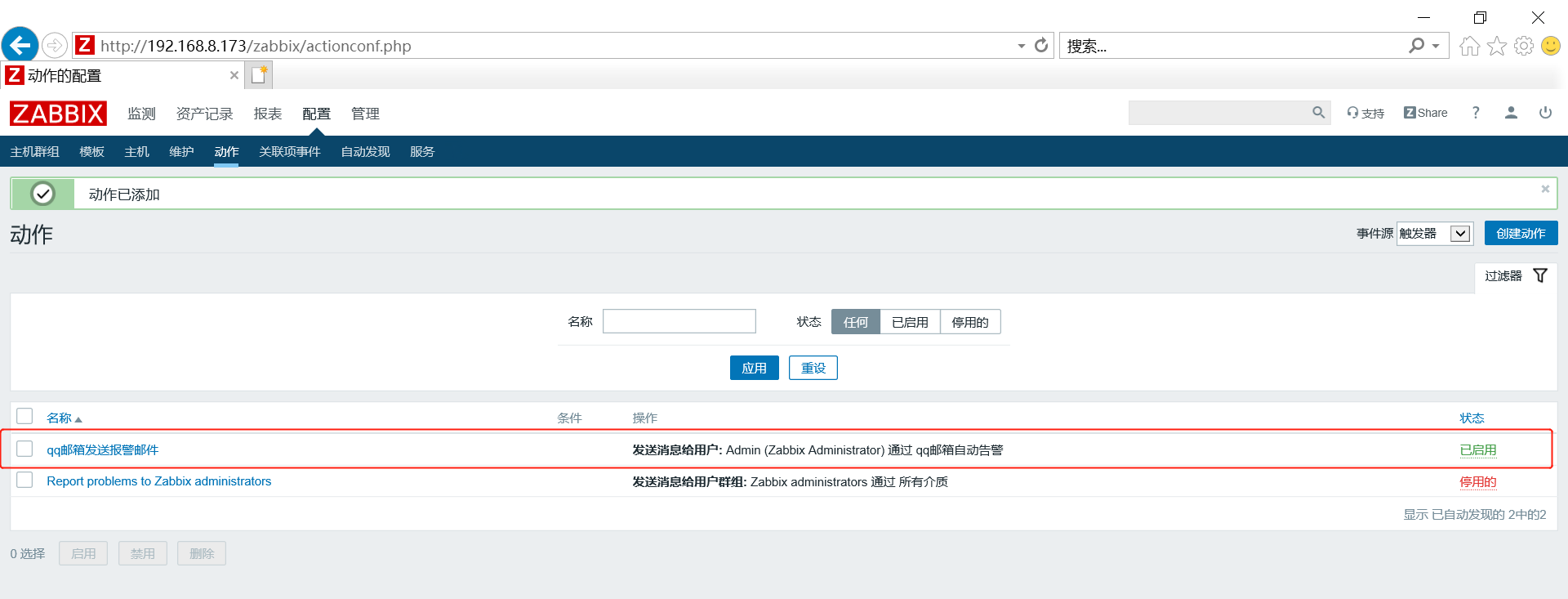The height and width of the screenshot is (599, 1568).
Task: Click the 重设 filter button
Action: click(813, 368)
